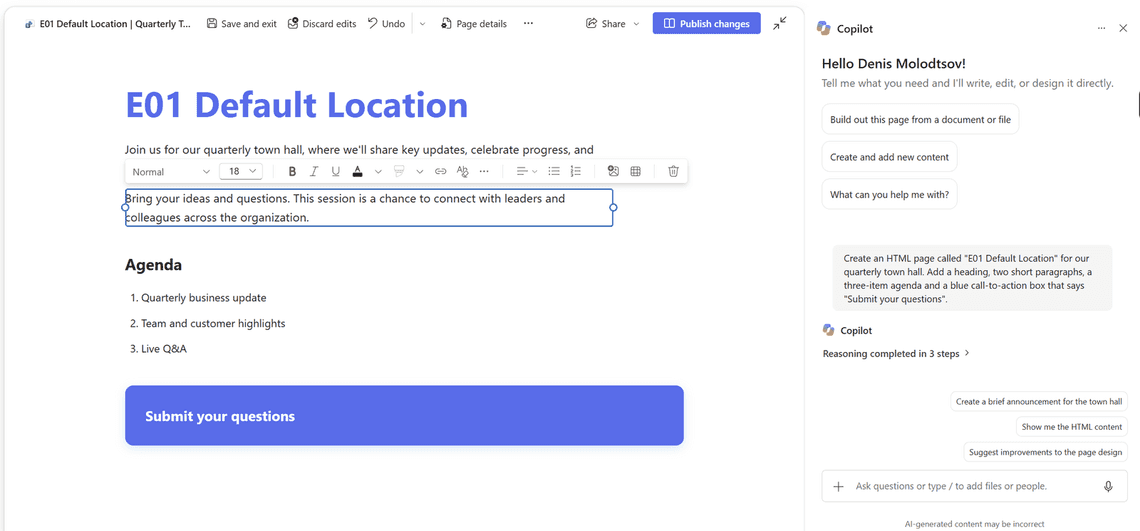Delete the text block with trash icon
Viewport: 1140px width, 531px height.
coord(674,172)
